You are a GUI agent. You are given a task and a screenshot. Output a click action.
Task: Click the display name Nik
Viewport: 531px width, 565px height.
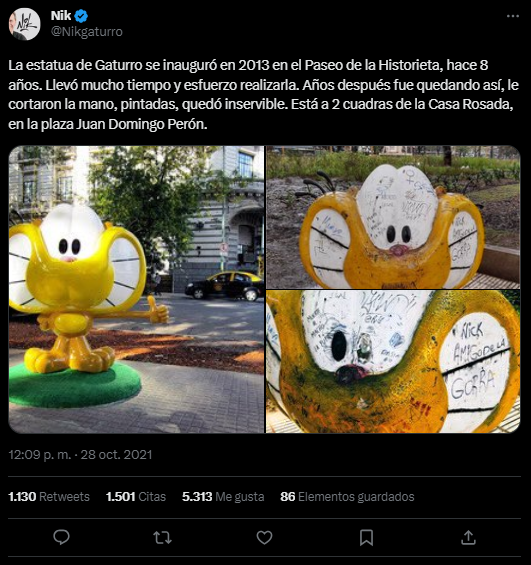coord(61,16)
